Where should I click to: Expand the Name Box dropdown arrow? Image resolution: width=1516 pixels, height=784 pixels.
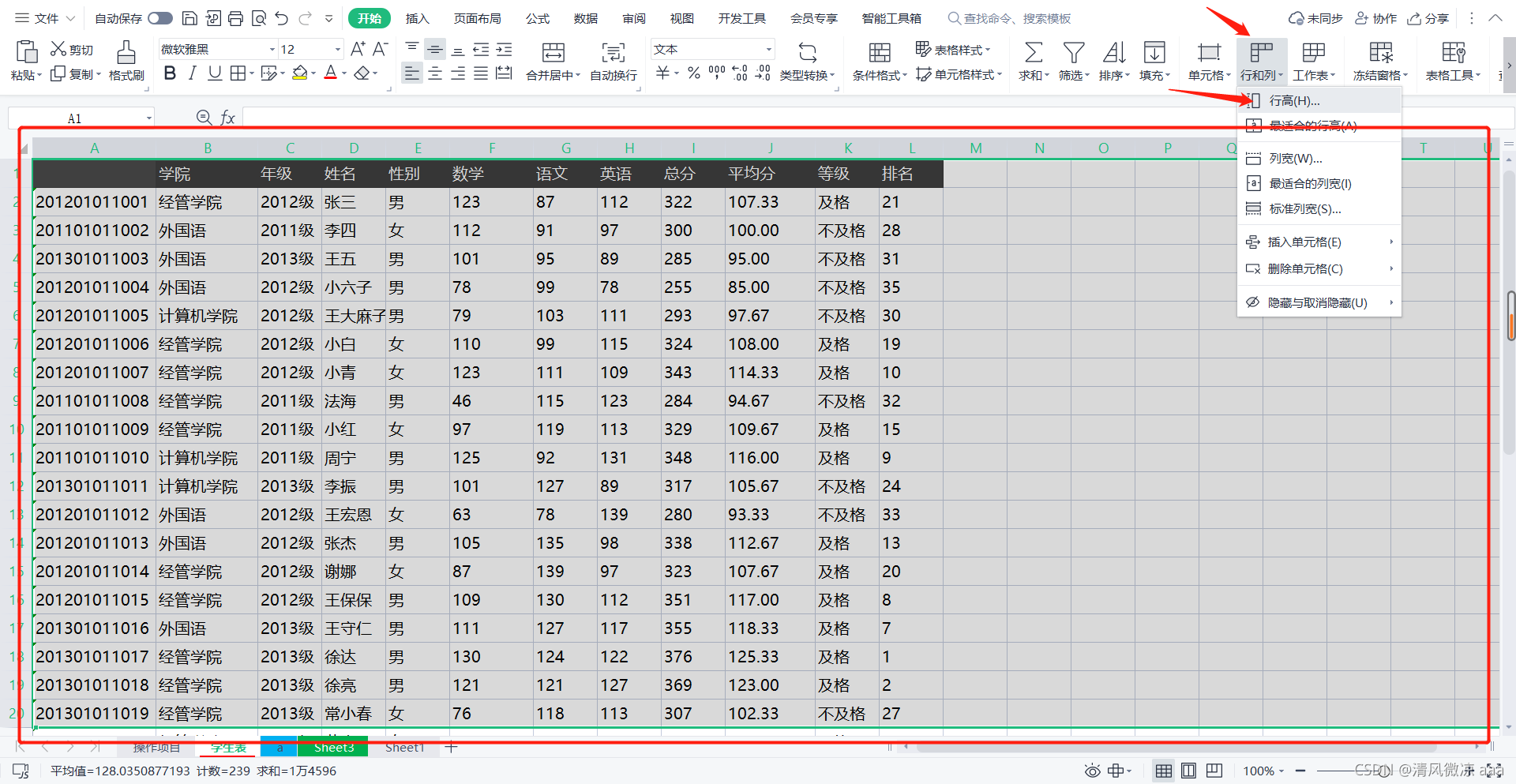pyautogui.click(x=148, y=118)
